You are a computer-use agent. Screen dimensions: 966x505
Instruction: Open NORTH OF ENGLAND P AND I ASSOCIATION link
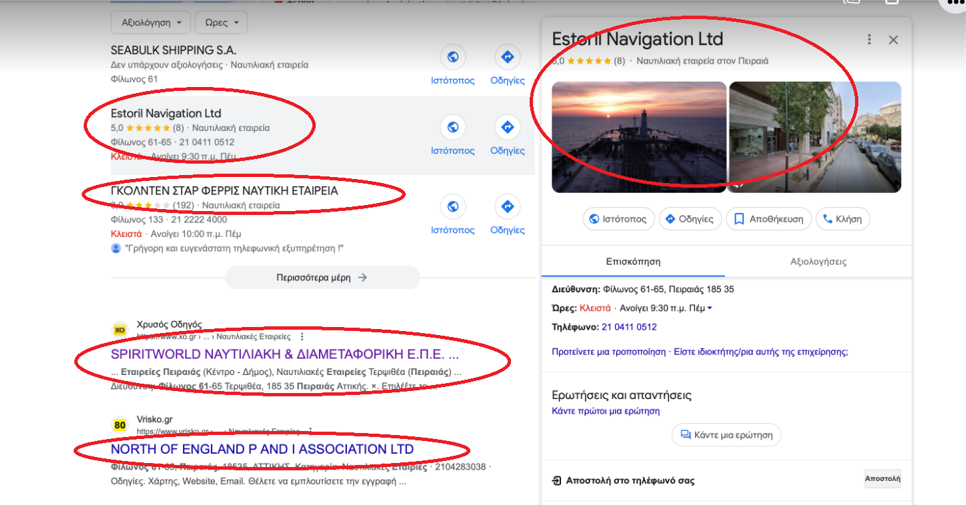262,449
